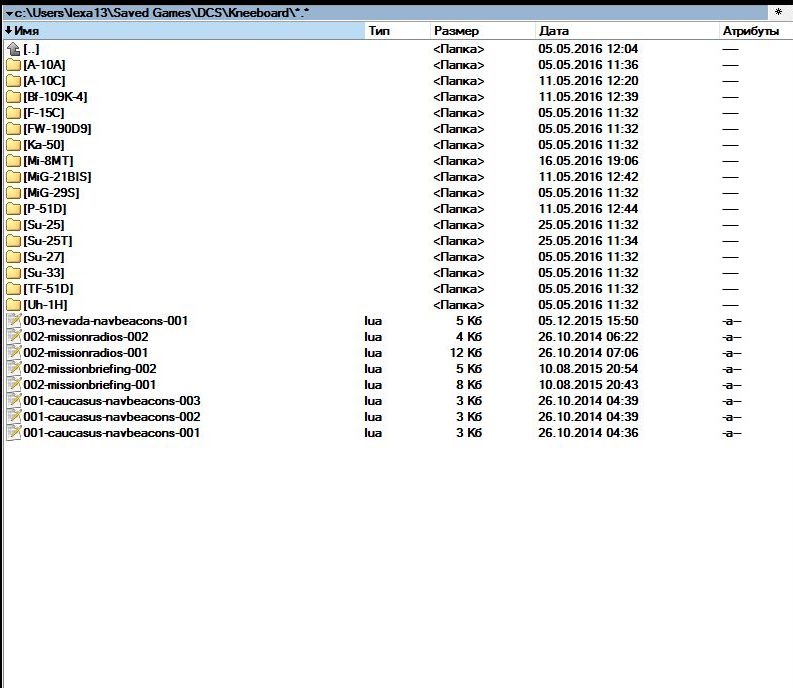Select the F-15C folder icon
The width and height of the screenshot is (793, 688).
[x=14, y=113]
